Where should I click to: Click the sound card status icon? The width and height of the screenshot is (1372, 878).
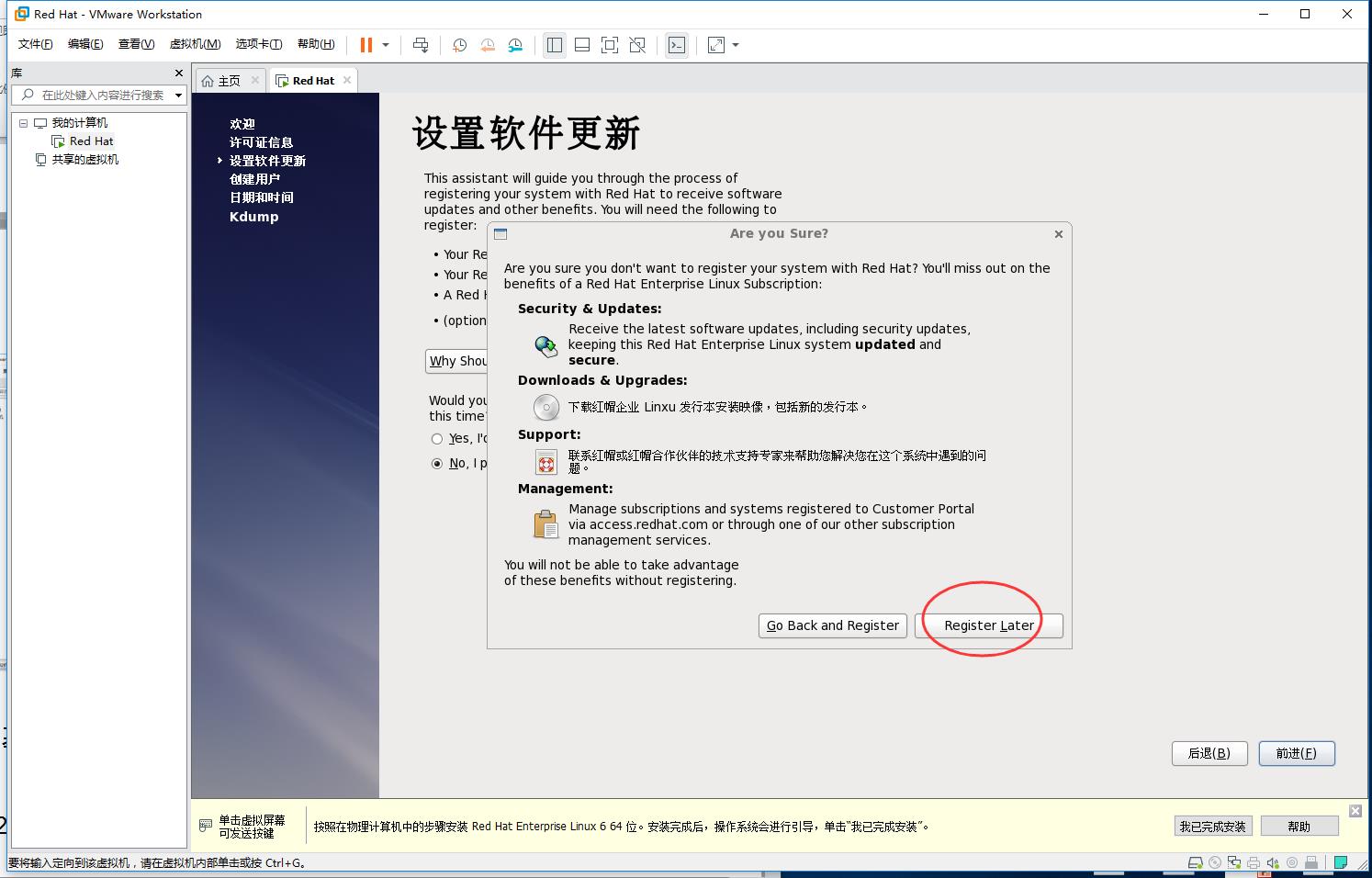(x=1273, y=862)
